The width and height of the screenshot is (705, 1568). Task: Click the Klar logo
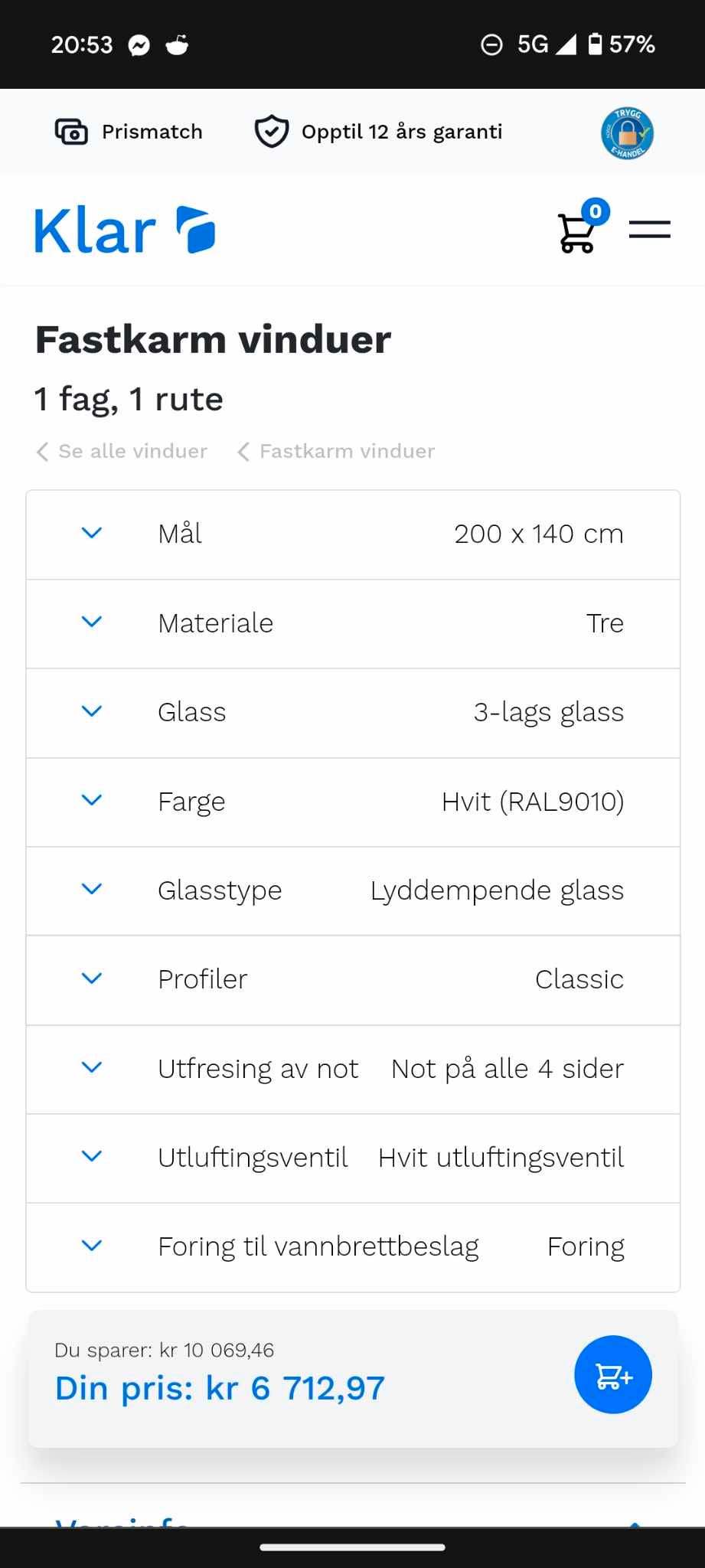point(122,228)
